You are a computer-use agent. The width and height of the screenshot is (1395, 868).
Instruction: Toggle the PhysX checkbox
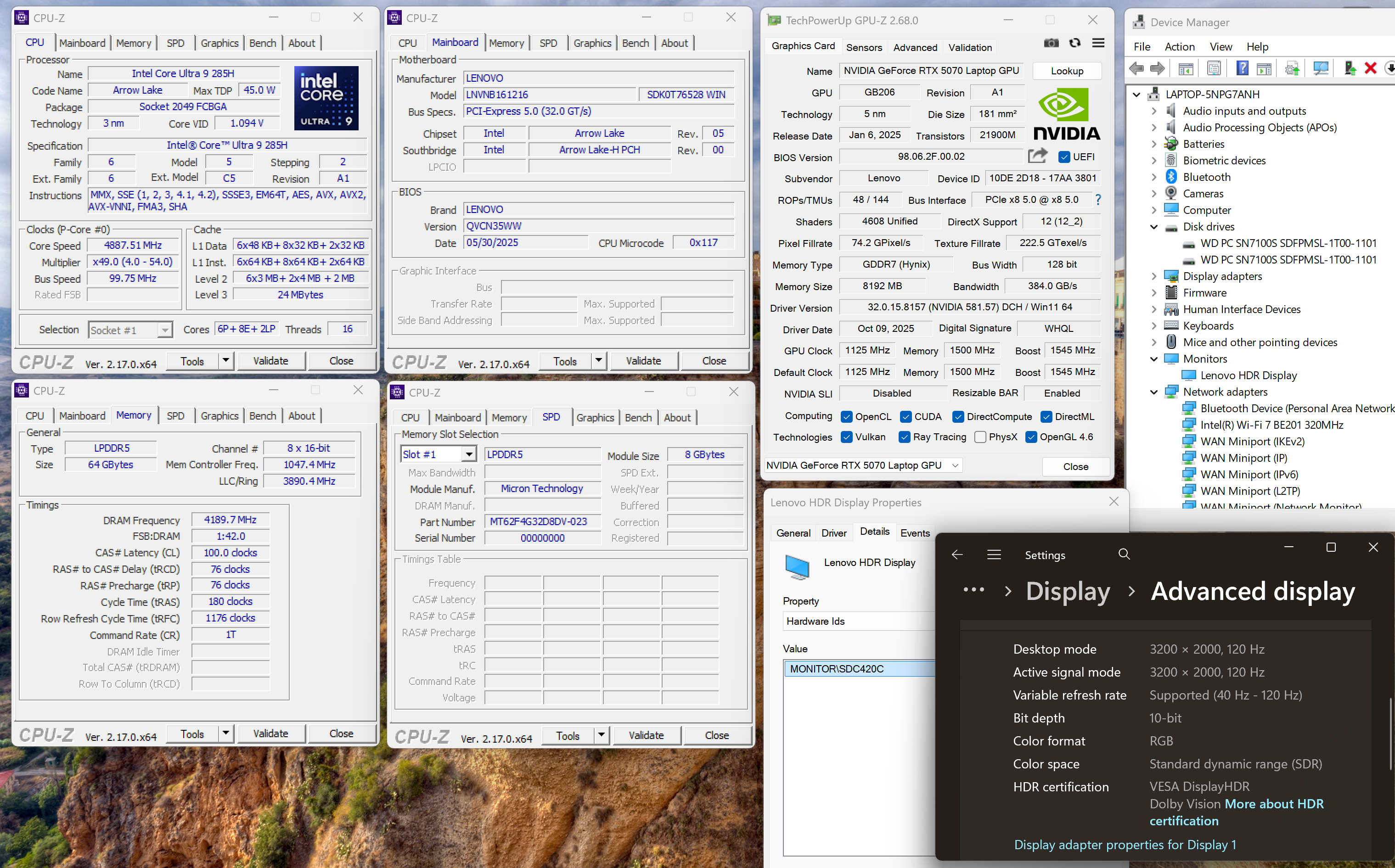980,437
